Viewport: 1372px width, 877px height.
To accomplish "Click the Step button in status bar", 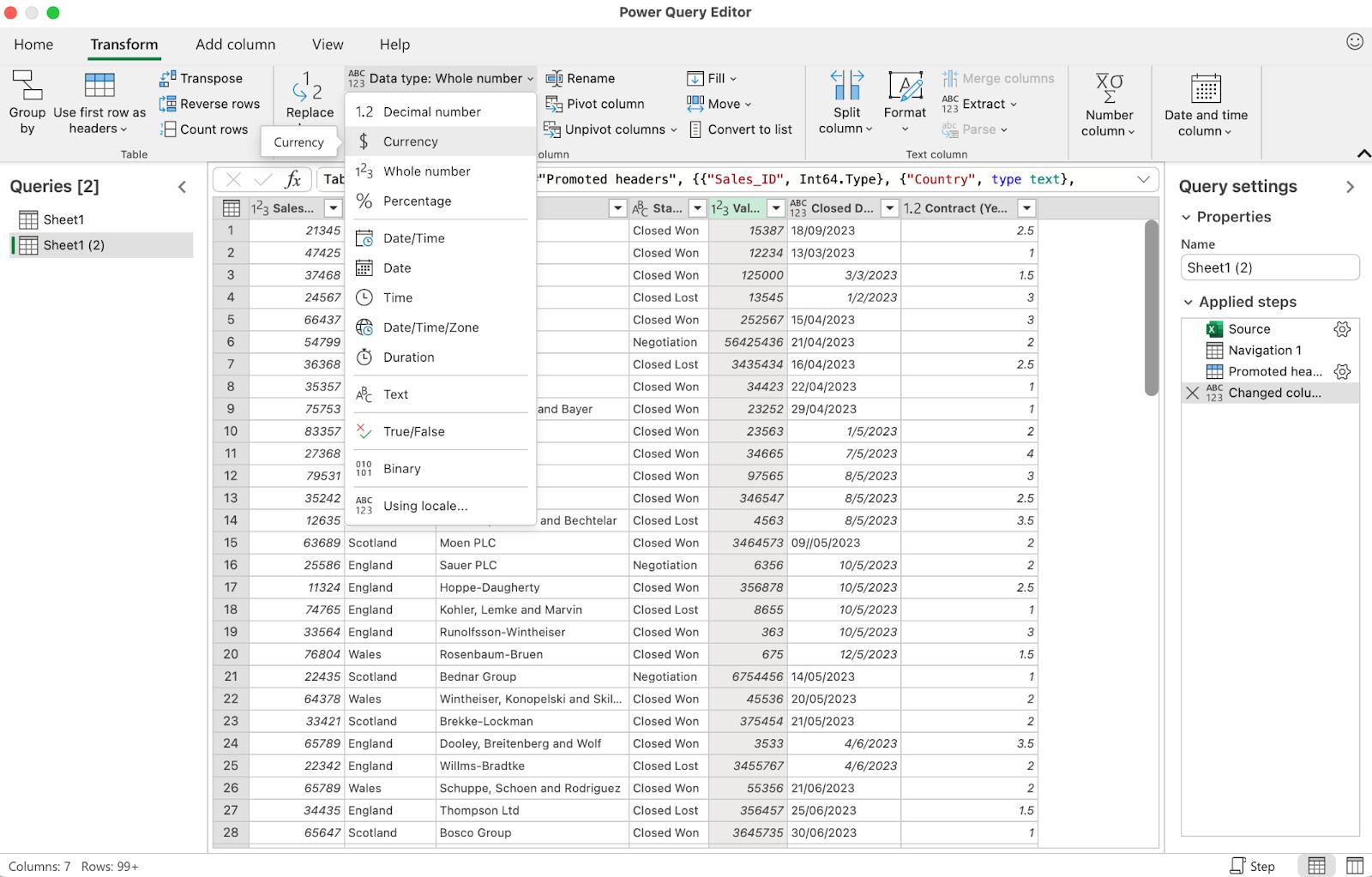I will 1252,866.
